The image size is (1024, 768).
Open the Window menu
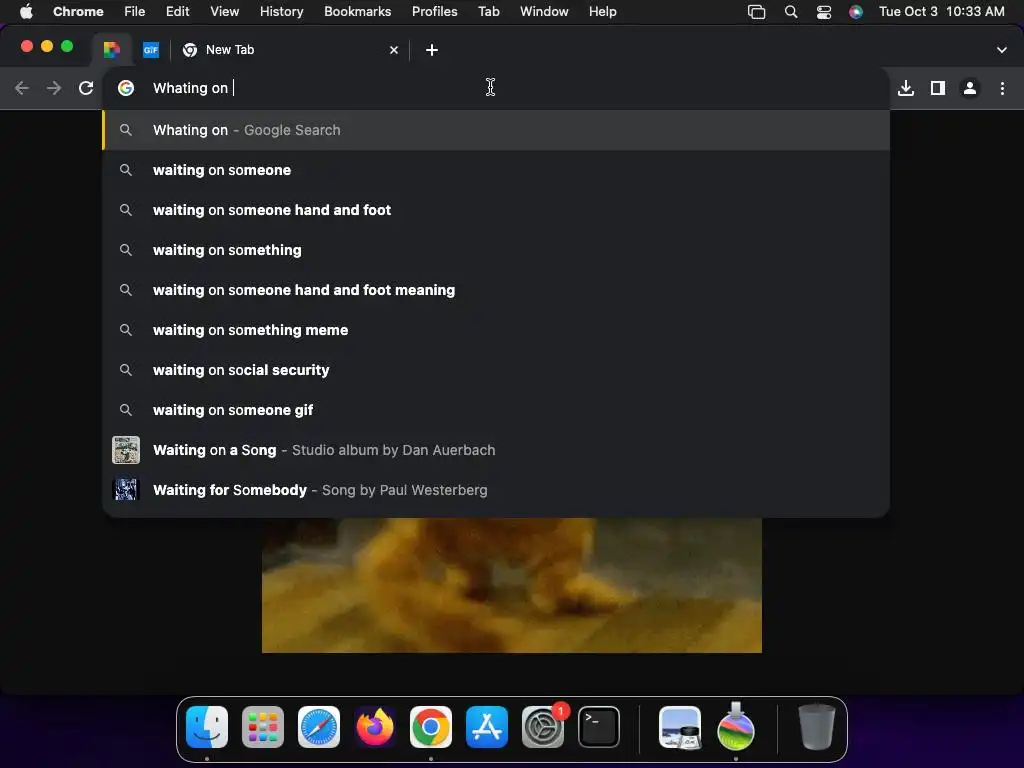(x=544, y=11)
